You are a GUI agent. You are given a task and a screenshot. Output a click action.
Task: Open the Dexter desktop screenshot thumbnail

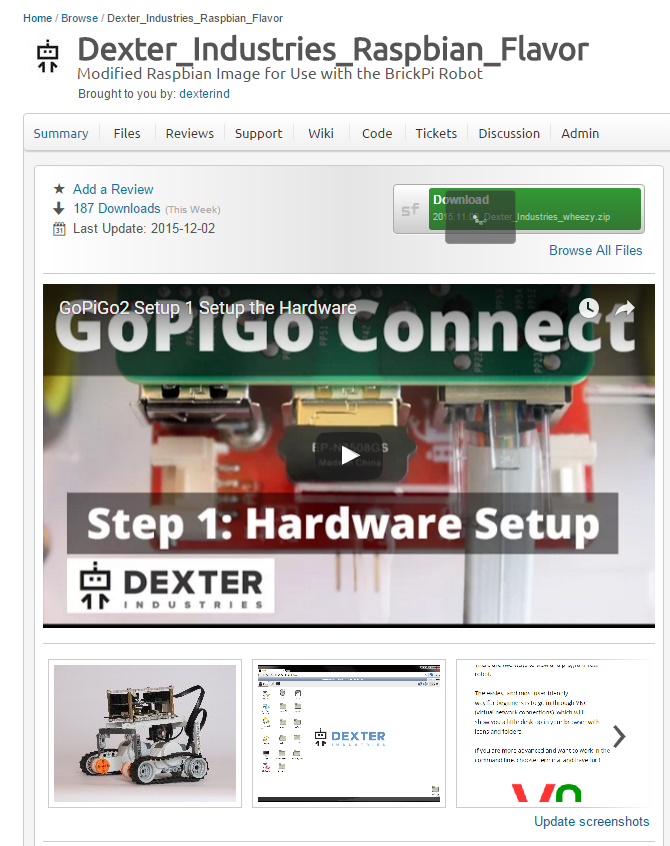point(348,733)
